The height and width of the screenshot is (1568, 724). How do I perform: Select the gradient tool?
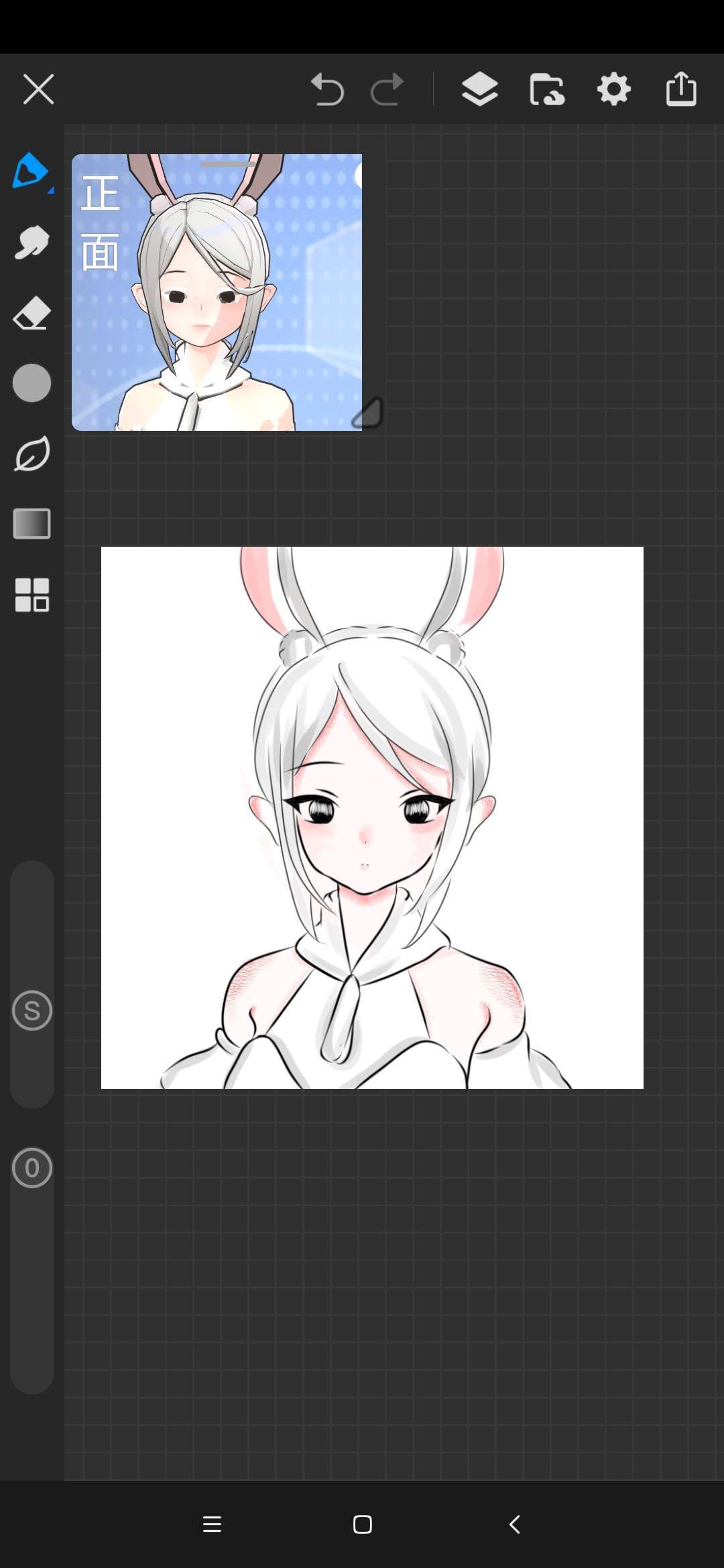coord(32,524)
